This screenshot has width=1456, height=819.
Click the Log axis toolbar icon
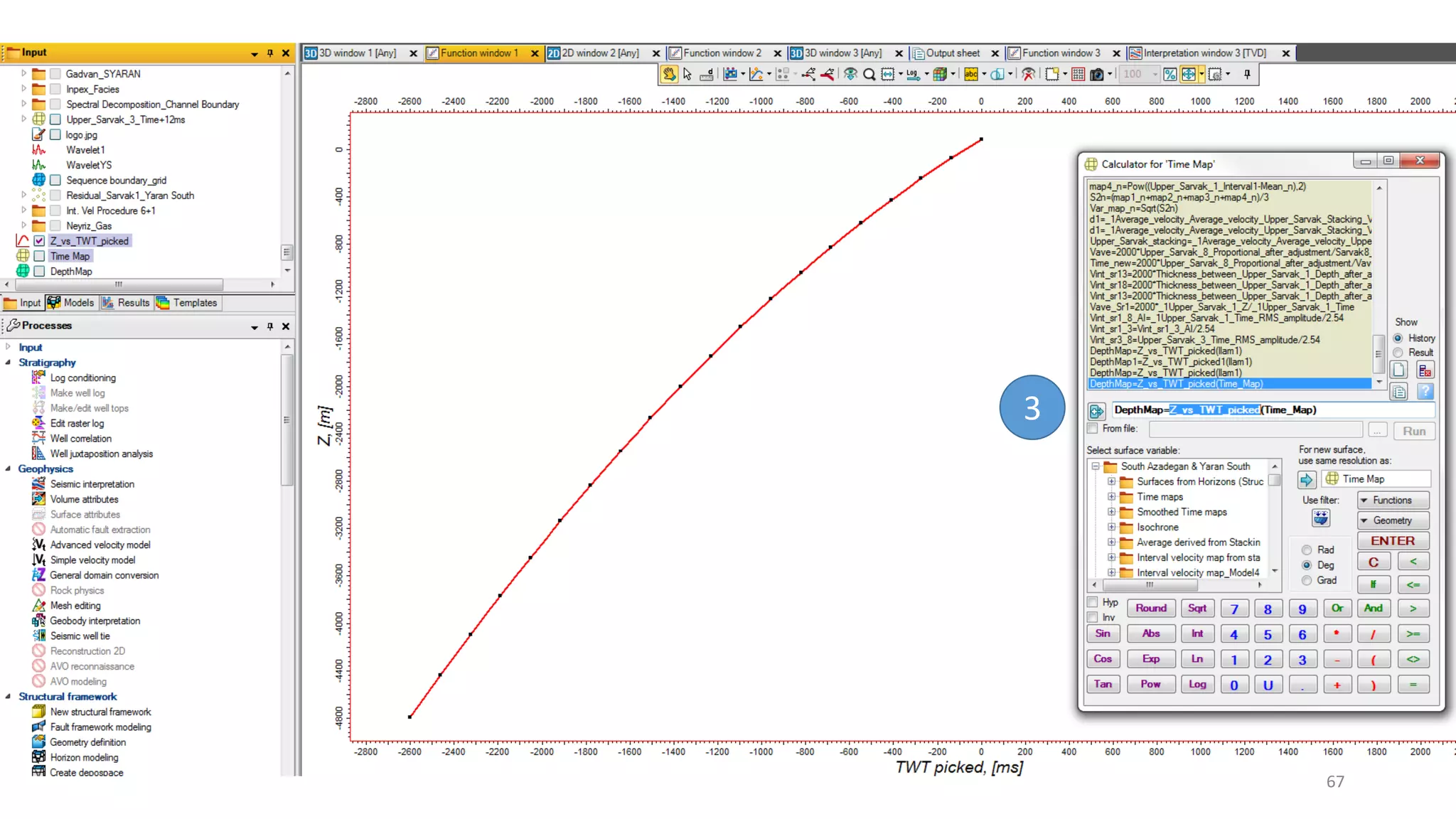coord(912,74)
